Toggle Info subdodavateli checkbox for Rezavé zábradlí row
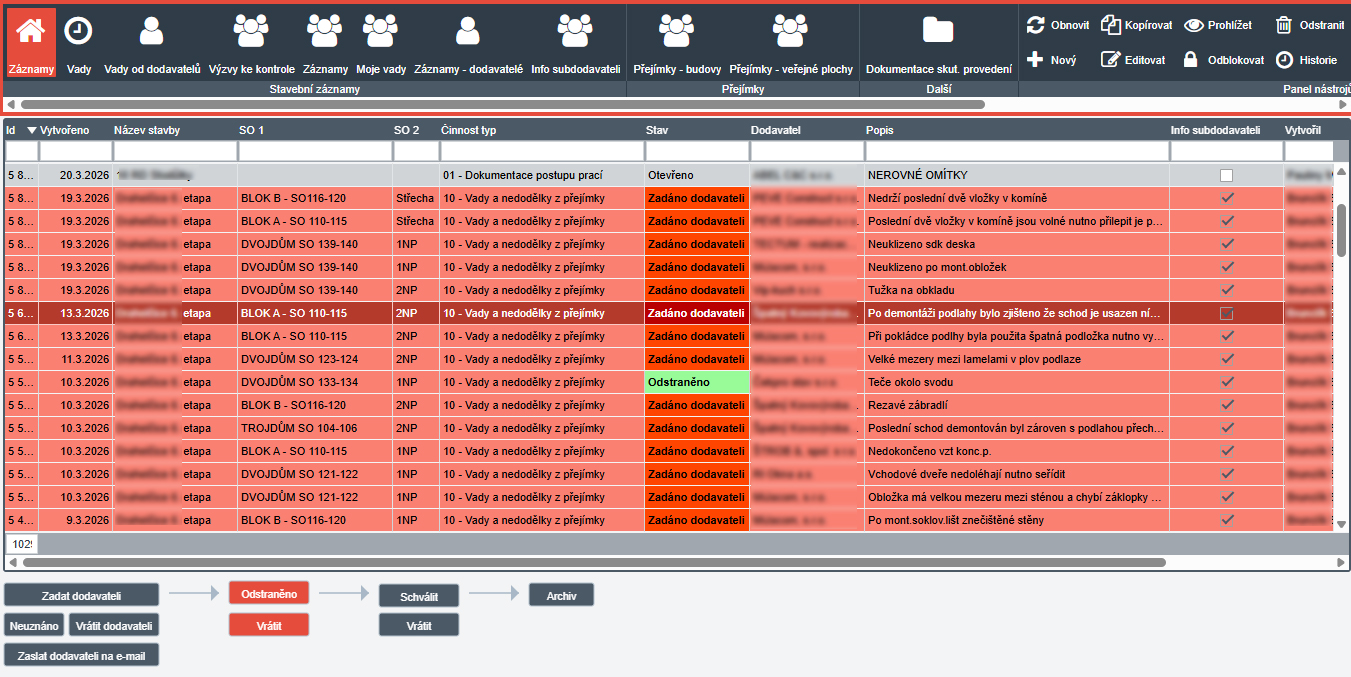This screenshot has width=1351, height=677. [1226, 405]
